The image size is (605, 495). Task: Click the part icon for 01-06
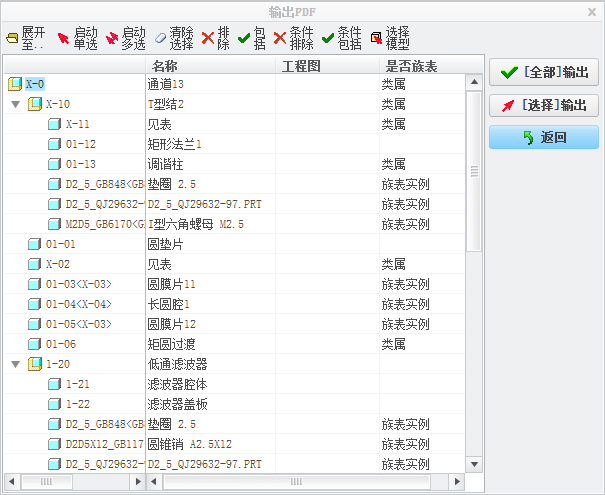34,344
